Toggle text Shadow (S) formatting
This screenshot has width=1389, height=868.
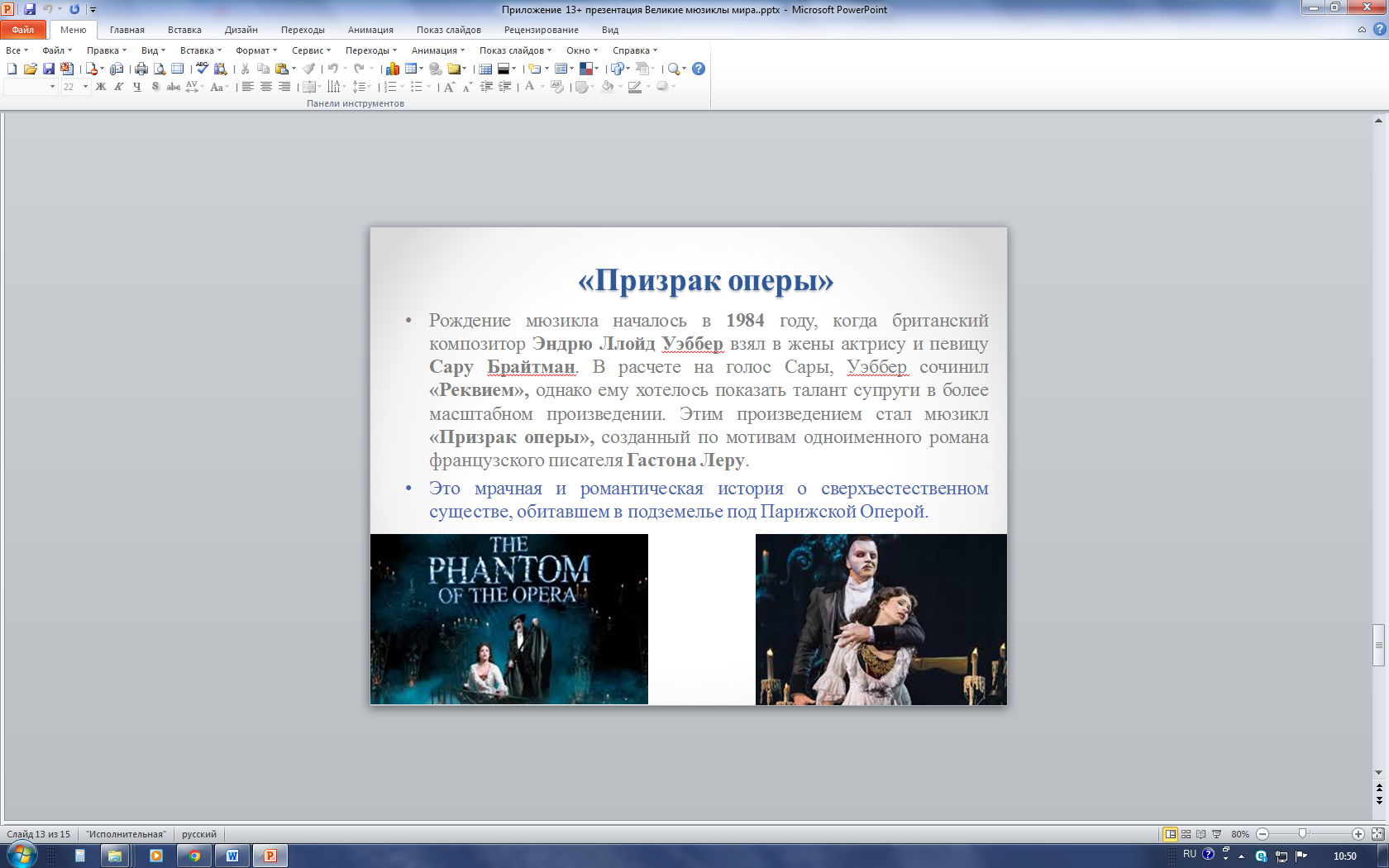pos(155,87)
